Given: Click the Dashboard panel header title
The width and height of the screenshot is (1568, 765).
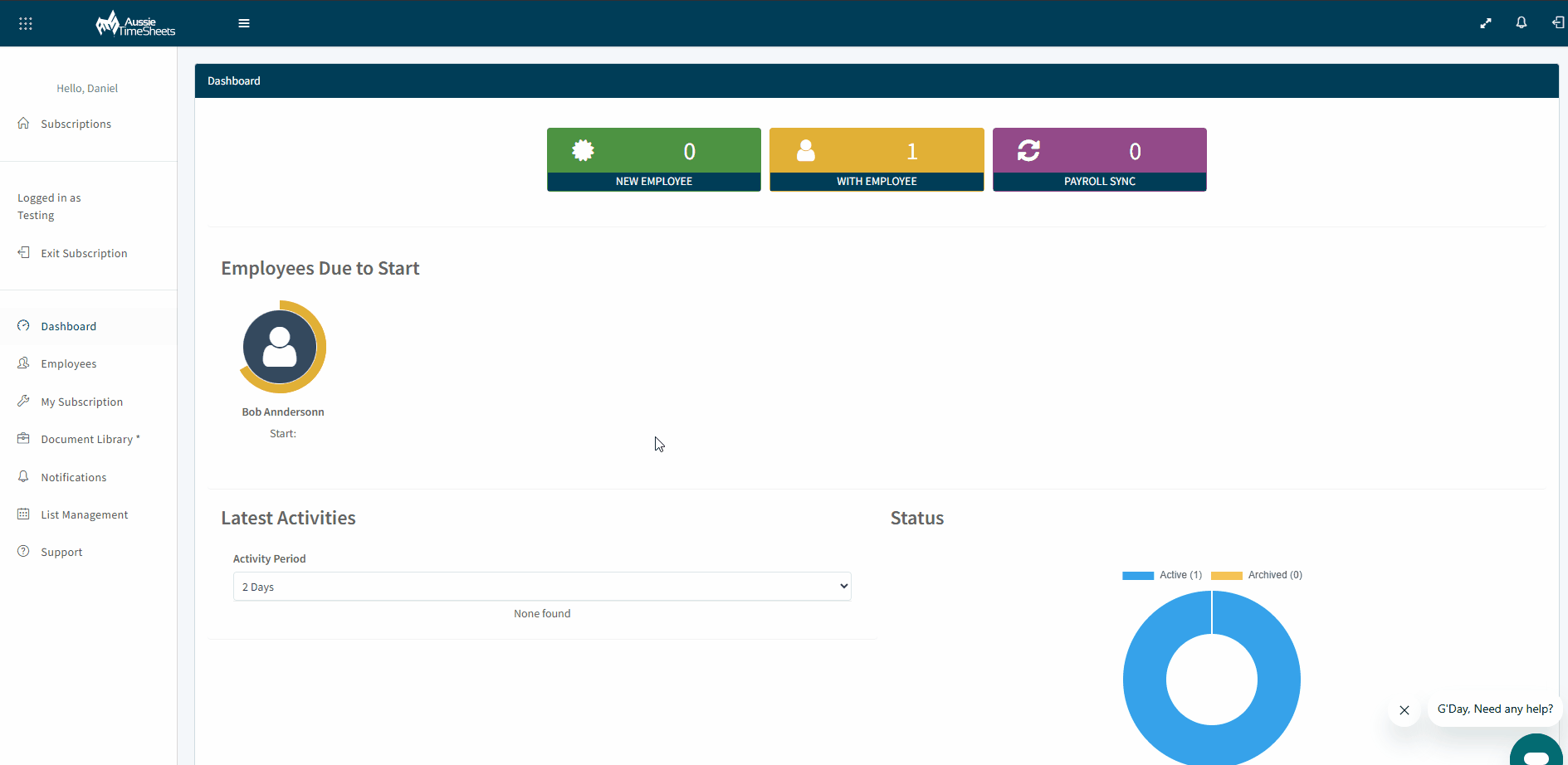Looking at the screenshot, I should (234, 80).
